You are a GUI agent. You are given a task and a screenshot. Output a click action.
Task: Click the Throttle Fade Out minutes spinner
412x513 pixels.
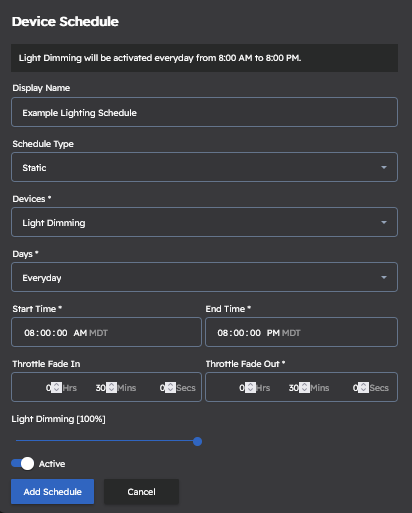pos(304,387)
